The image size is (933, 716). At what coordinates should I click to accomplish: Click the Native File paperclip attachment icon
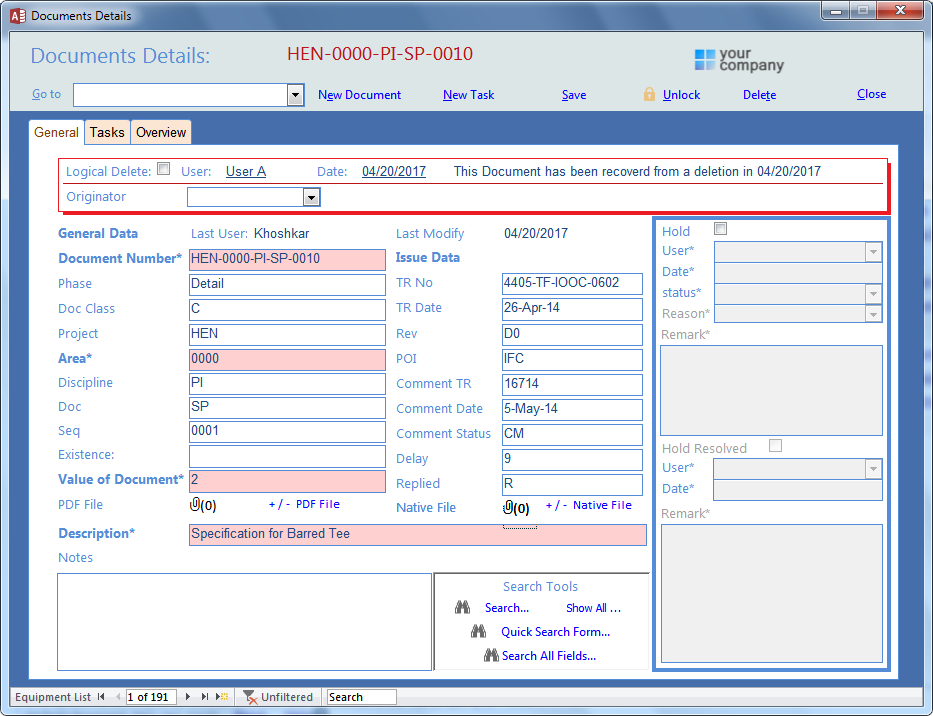tap(508, 507)
